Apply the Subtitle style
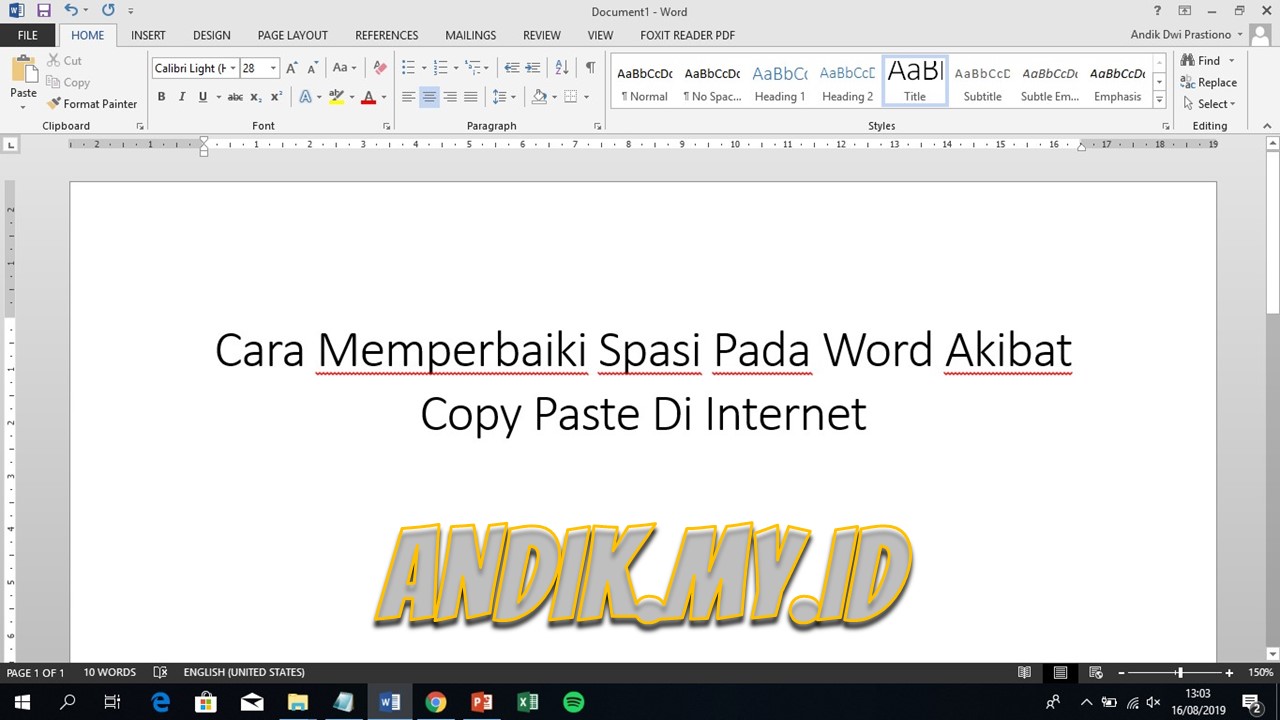 tap(982, 82)
